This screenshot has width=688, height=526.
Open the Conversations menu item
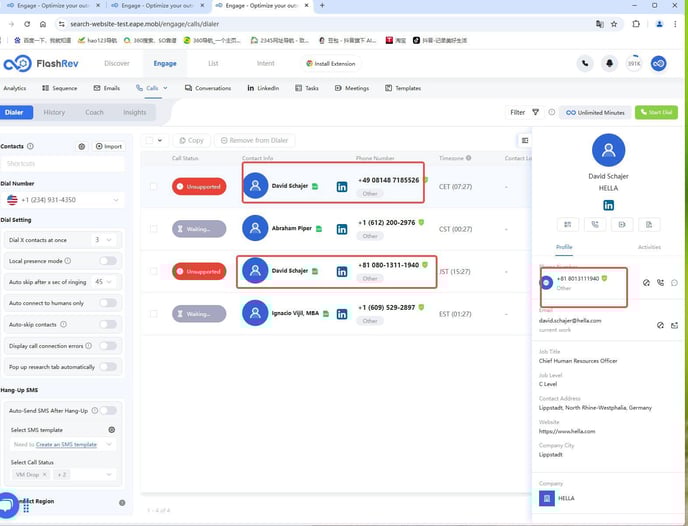pos(208,88)
